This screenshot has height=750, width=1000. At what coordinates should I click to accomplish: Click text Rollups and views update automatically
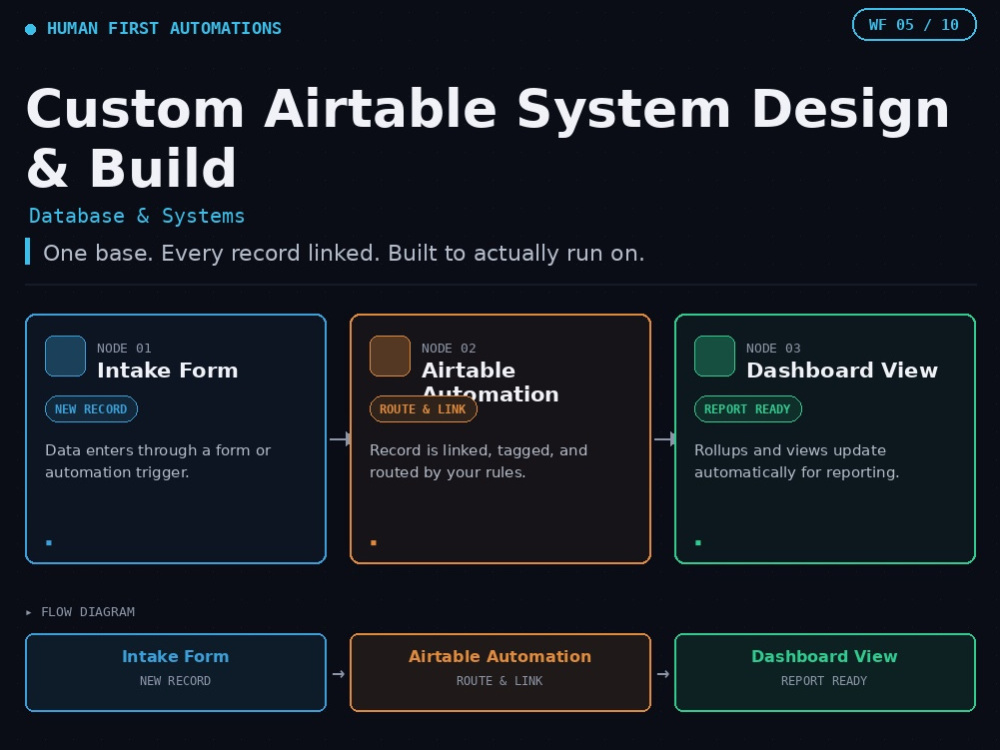tap(797, 461)
